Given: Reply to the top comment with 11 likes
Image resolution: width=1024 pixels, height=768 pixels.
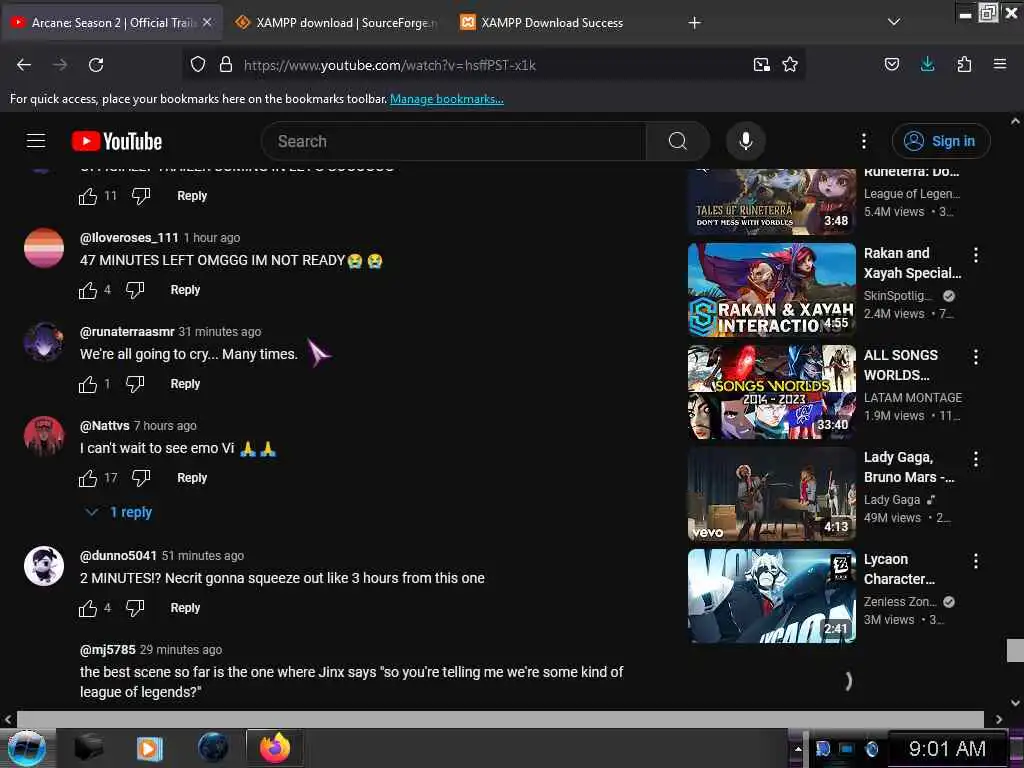Looking at the screenshot, I should tap(191, 196).
